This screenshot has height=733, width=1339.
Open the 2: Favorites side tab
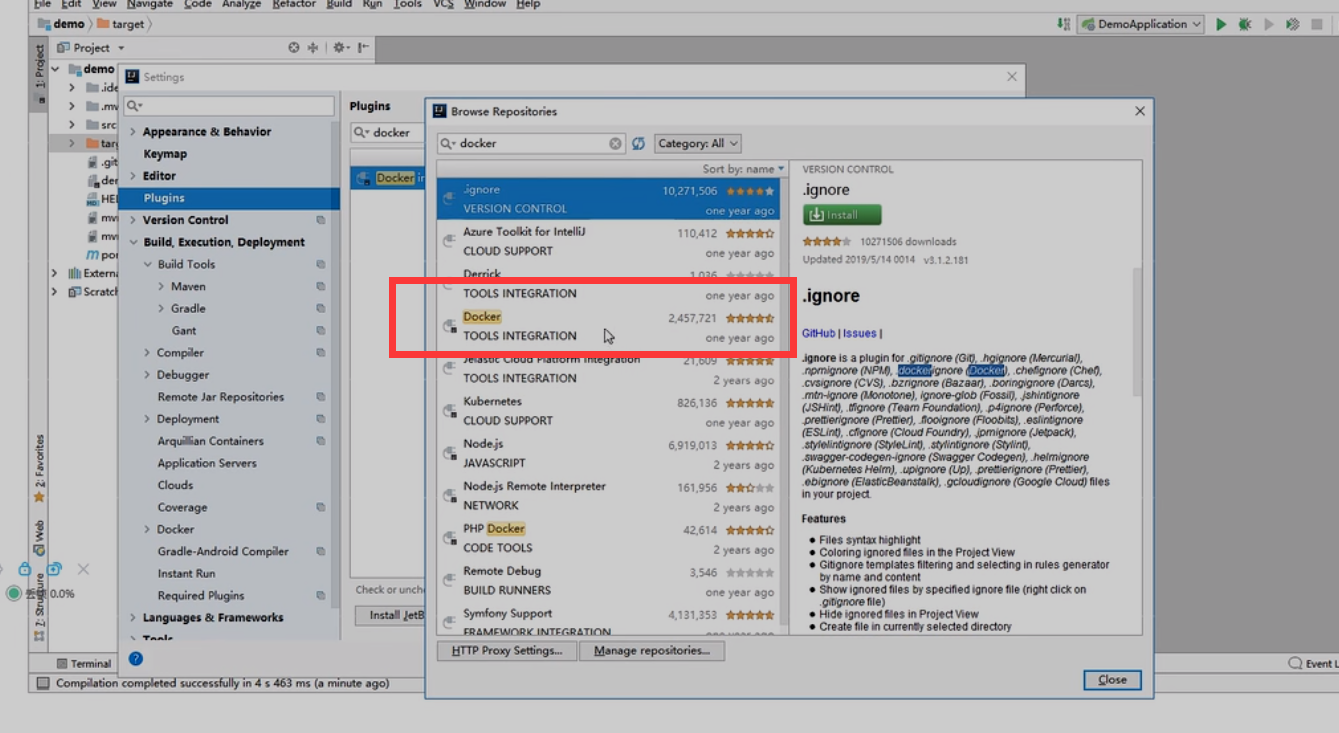pos(40,468)
